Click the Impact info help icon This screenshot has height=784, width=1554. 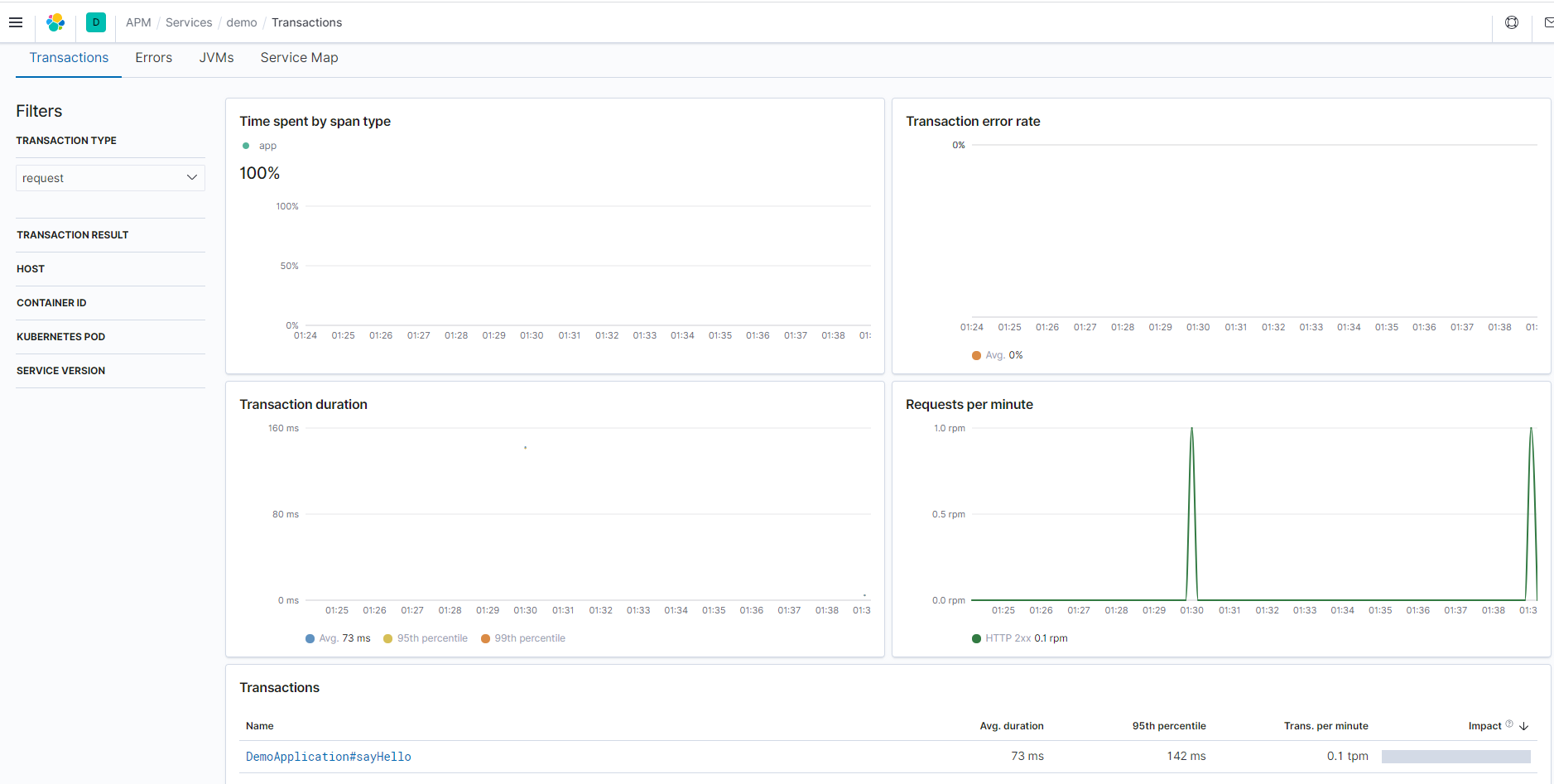tap(1509, 724)
